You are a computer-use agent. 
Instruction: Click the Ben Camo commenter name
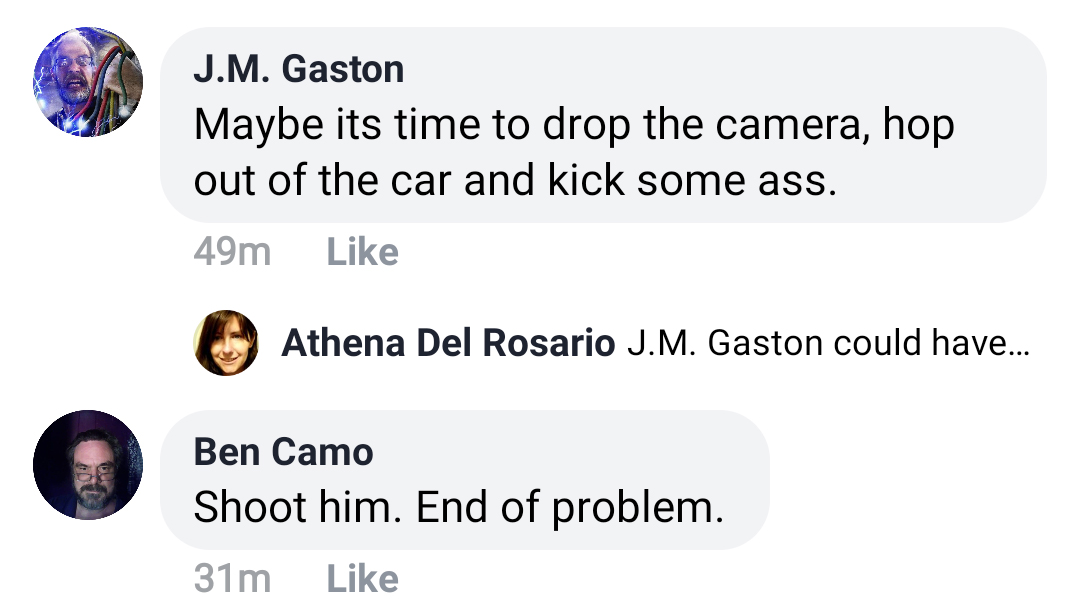(283, 452)
